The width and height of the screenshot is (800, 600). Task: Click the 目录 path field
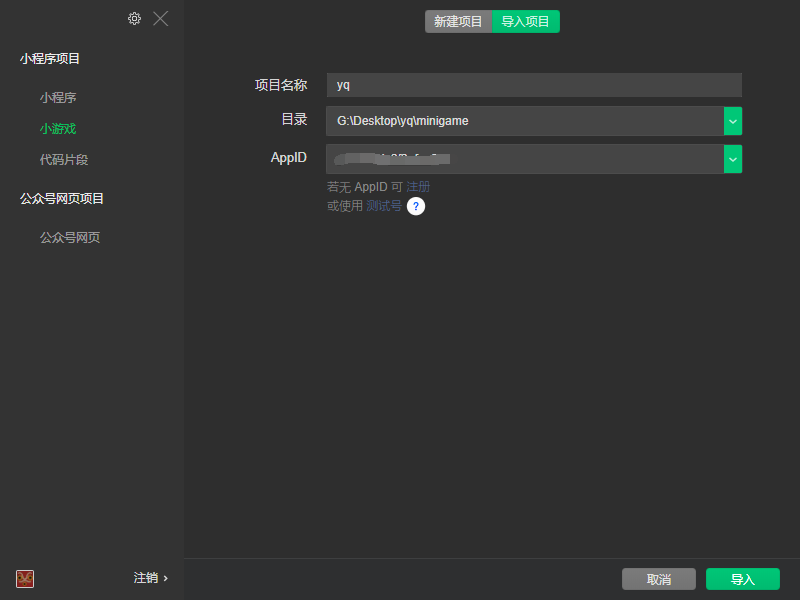[525, 121]
